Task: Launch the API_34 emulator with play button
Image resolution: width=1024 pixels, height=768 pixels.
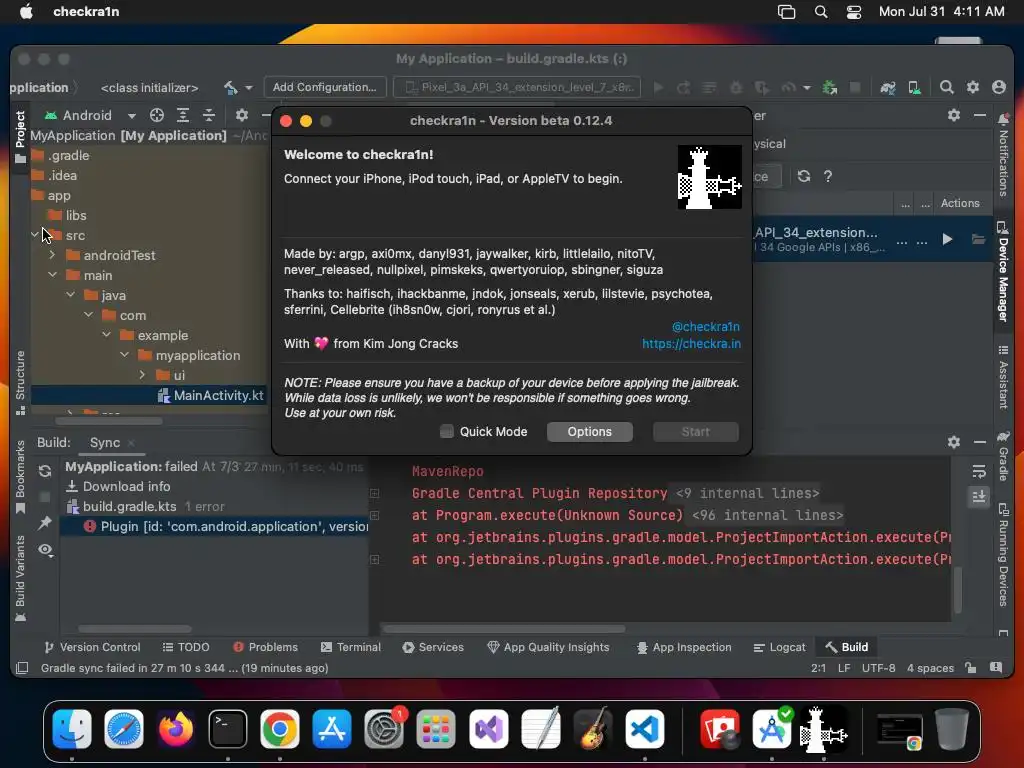Action: tap(947, 240)
